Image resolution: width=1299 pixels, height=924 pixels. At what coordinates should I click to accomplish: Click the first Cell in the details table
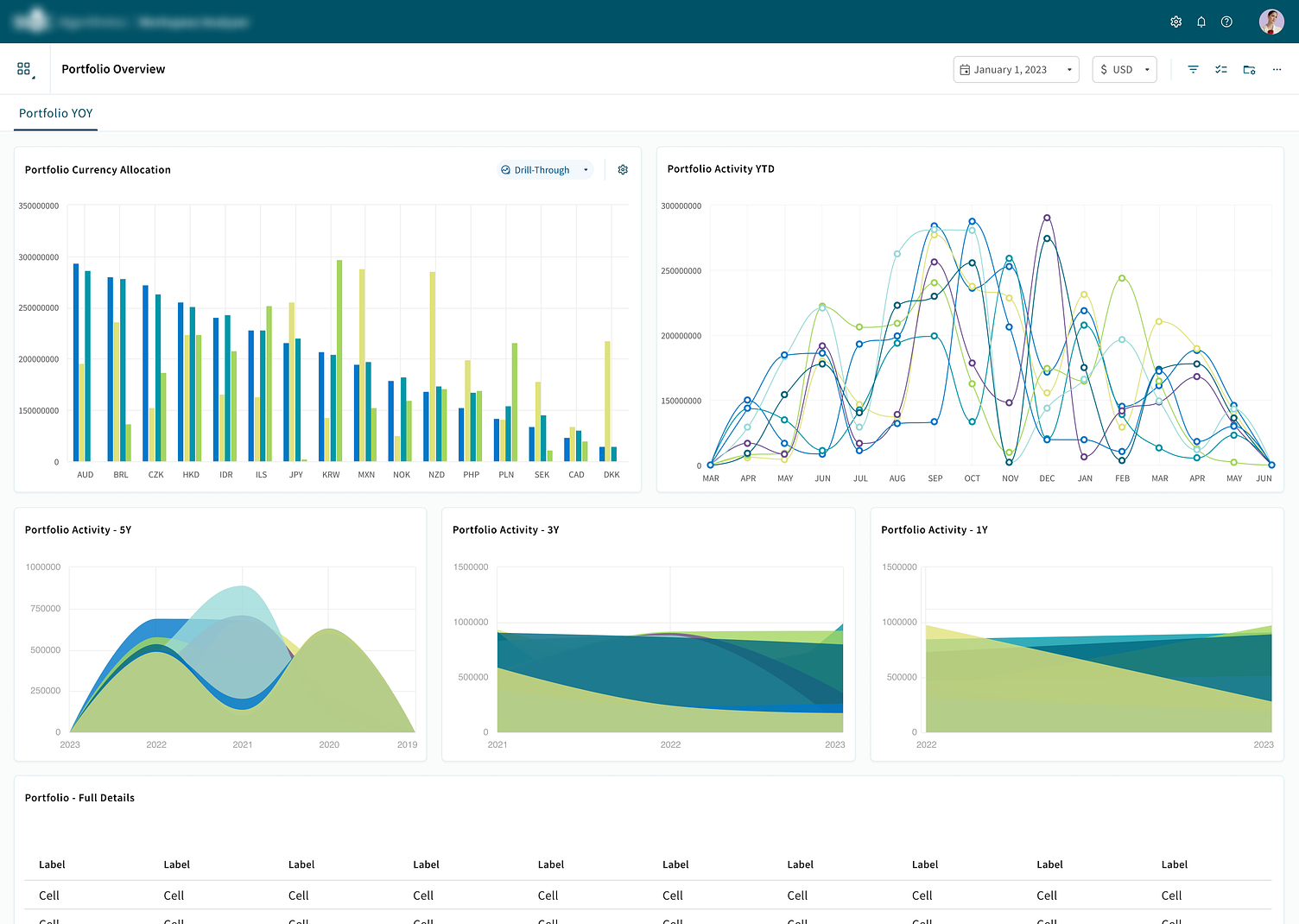tap(49, 896)
